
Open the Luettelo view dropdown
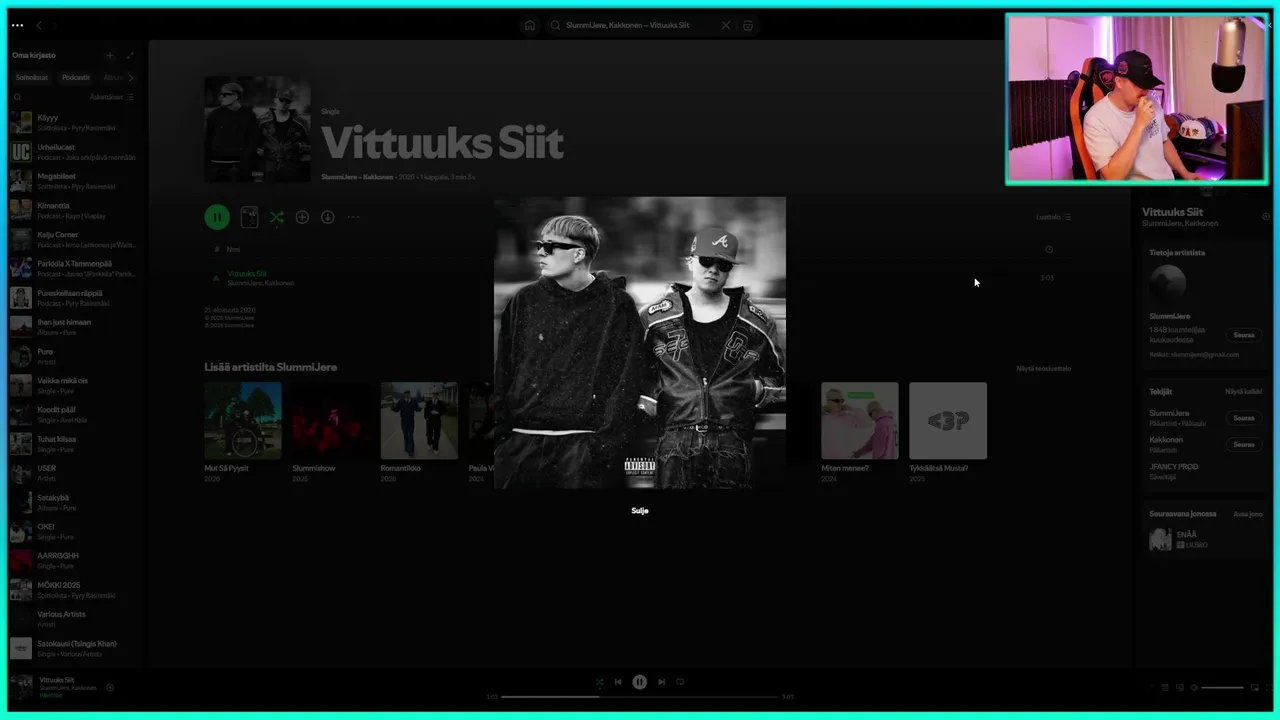click(x=1054, y=217)
